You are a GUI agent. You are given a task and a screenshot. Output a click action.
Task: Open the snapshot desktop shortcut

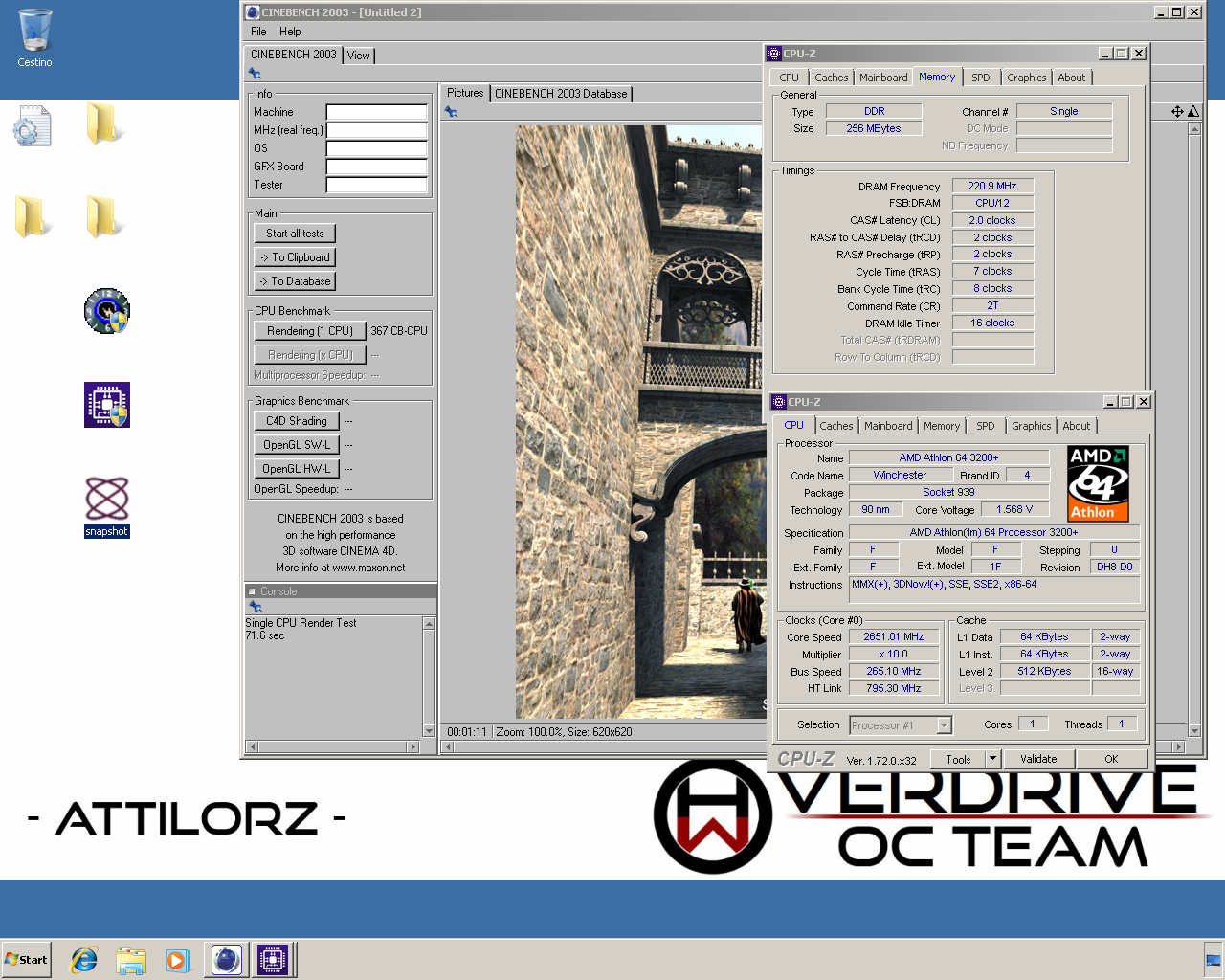tap(106, 507)
